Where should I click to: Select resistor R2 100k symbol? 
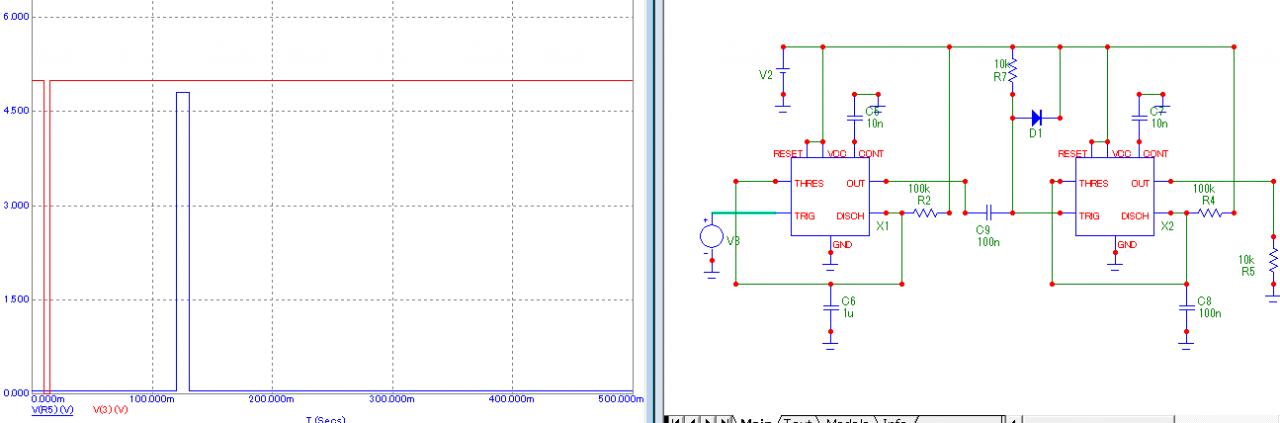[924, 212]
